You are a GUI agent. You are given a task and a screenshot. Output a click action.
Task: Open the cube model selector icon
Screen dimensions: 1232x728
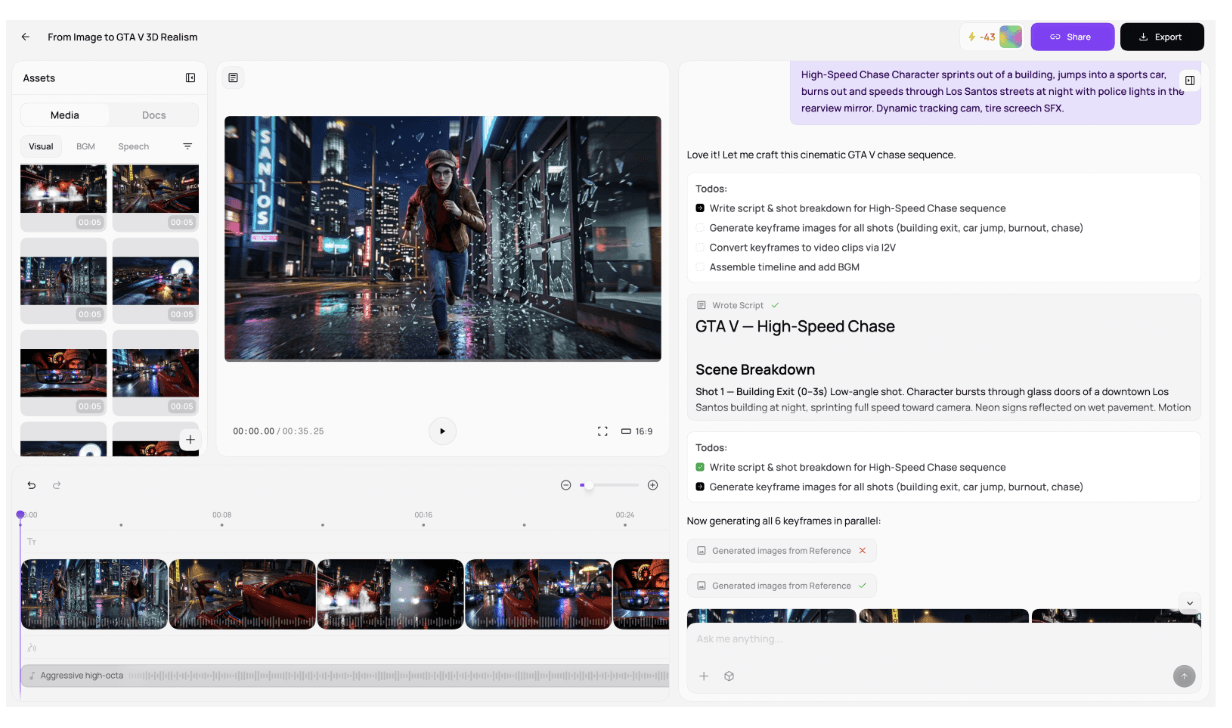coord(729,676)
